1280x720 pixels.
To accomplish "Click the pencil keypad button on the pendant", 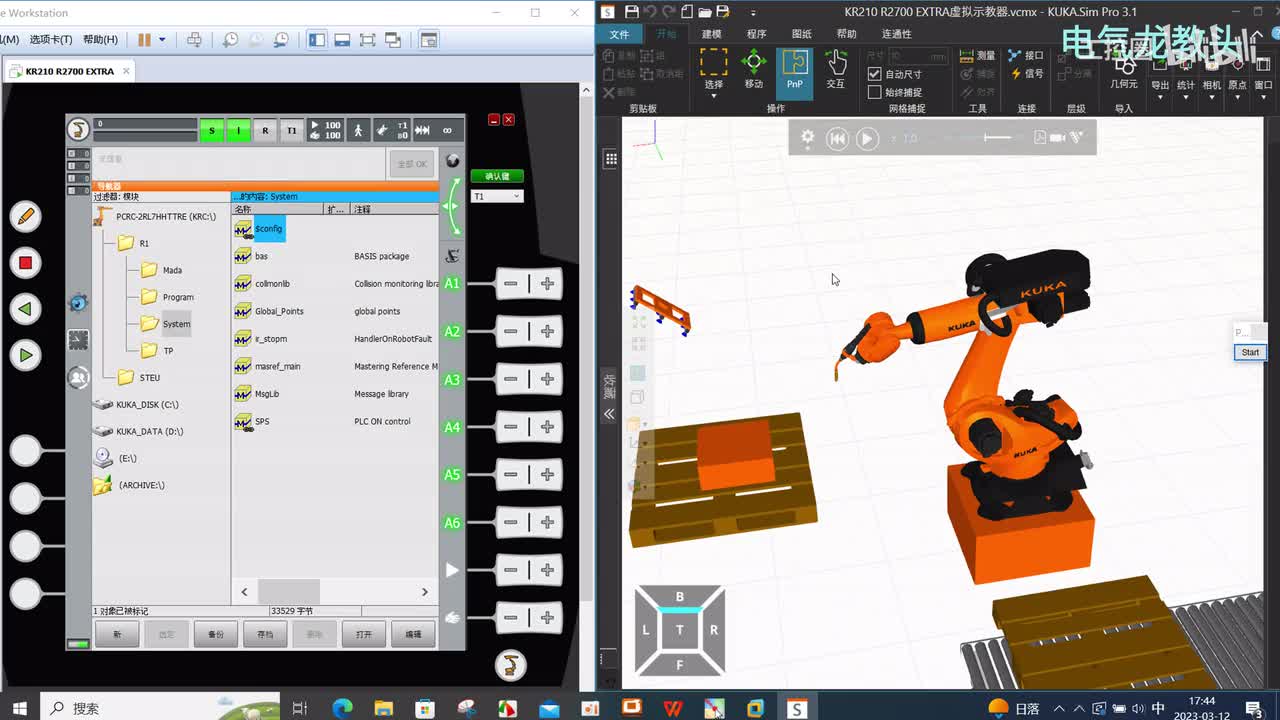I will (25, 216).
